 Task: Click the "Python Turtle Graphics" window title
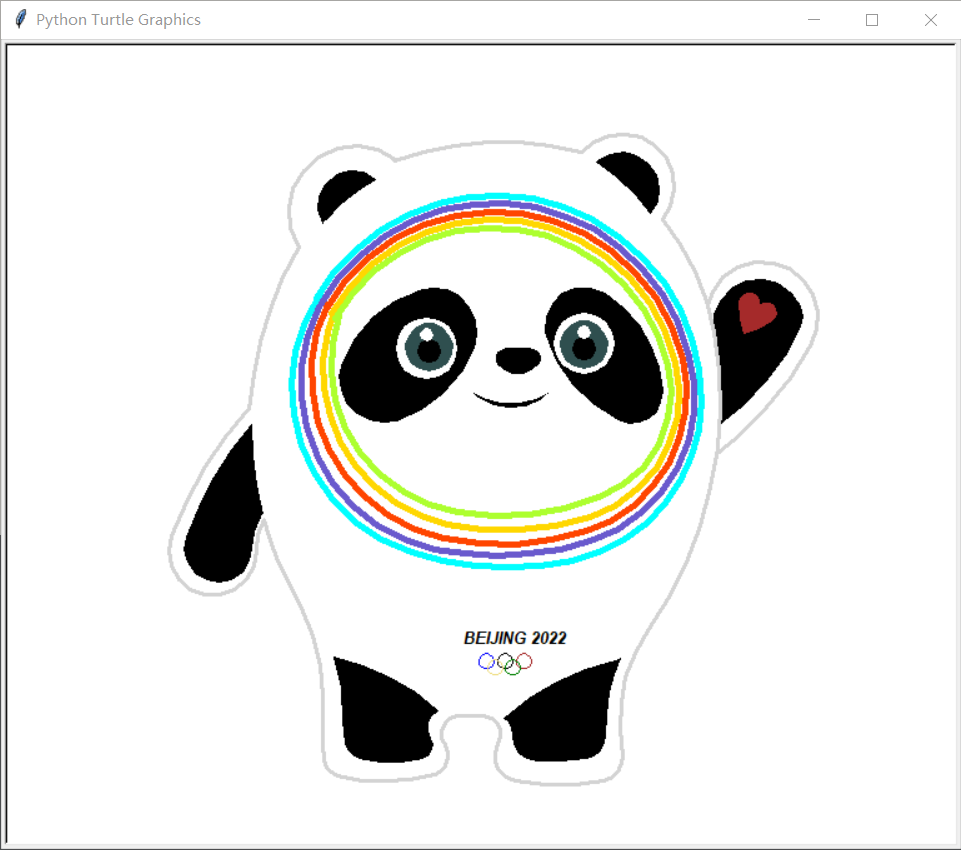[118, 20]
